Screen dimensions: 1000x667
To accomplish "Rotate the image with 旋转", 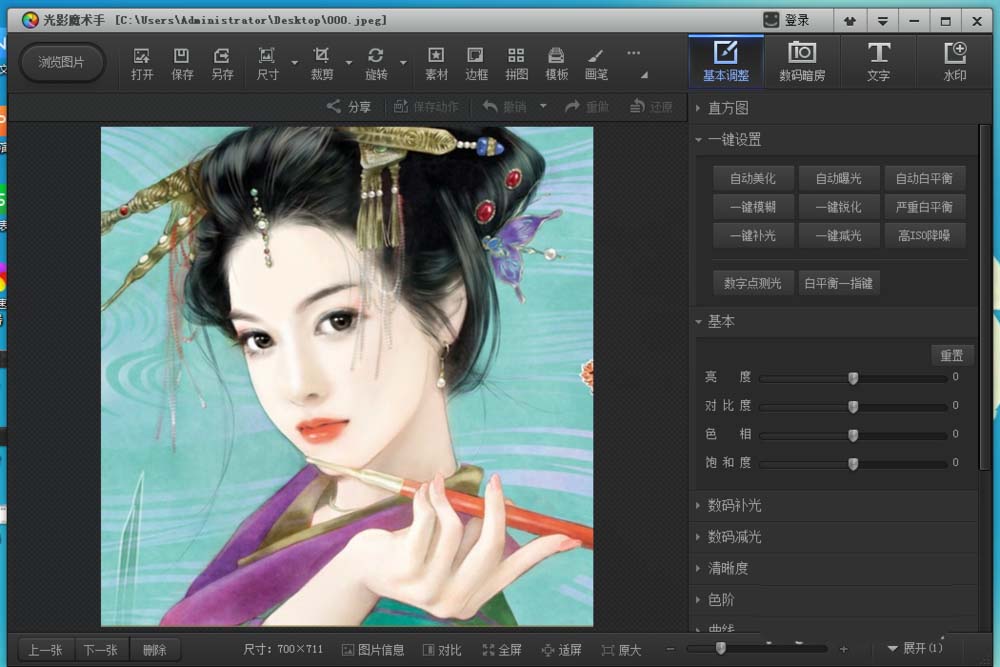I will point(376,63).
